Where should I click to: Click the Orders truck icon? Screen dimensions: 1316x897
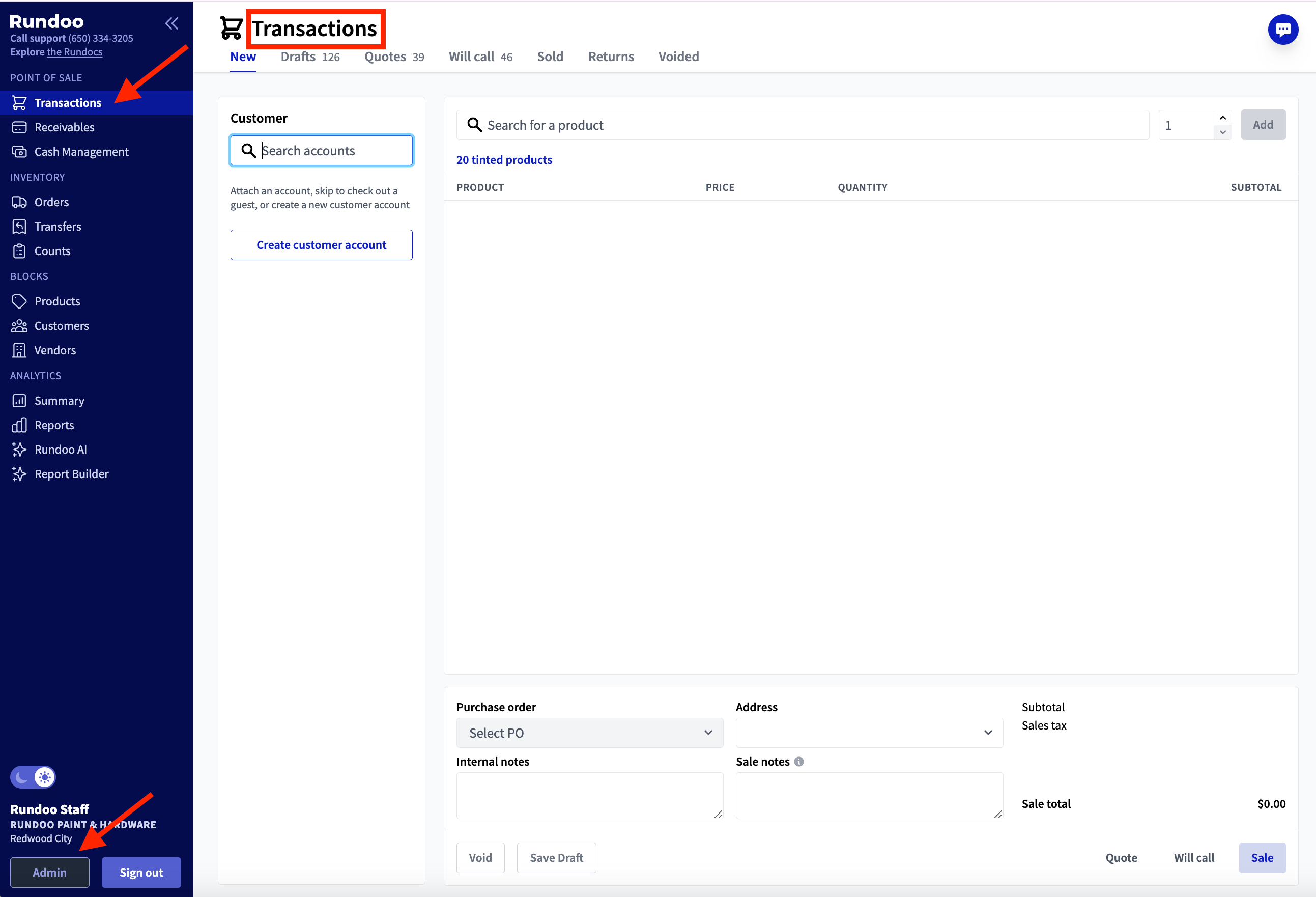click(19, 202)
